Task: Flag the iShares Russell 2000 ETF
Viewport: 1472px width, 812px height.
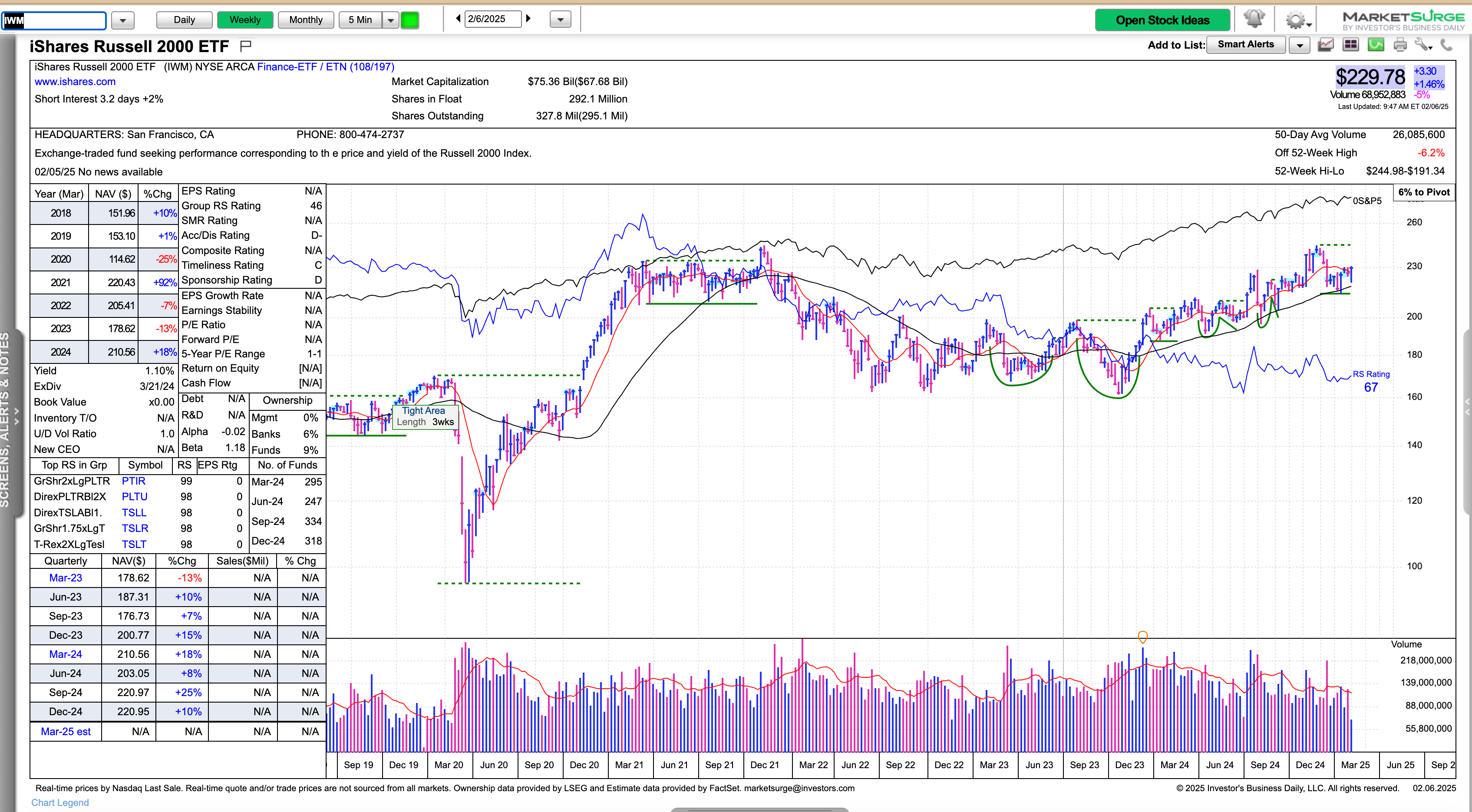Action: pos(246,45)
